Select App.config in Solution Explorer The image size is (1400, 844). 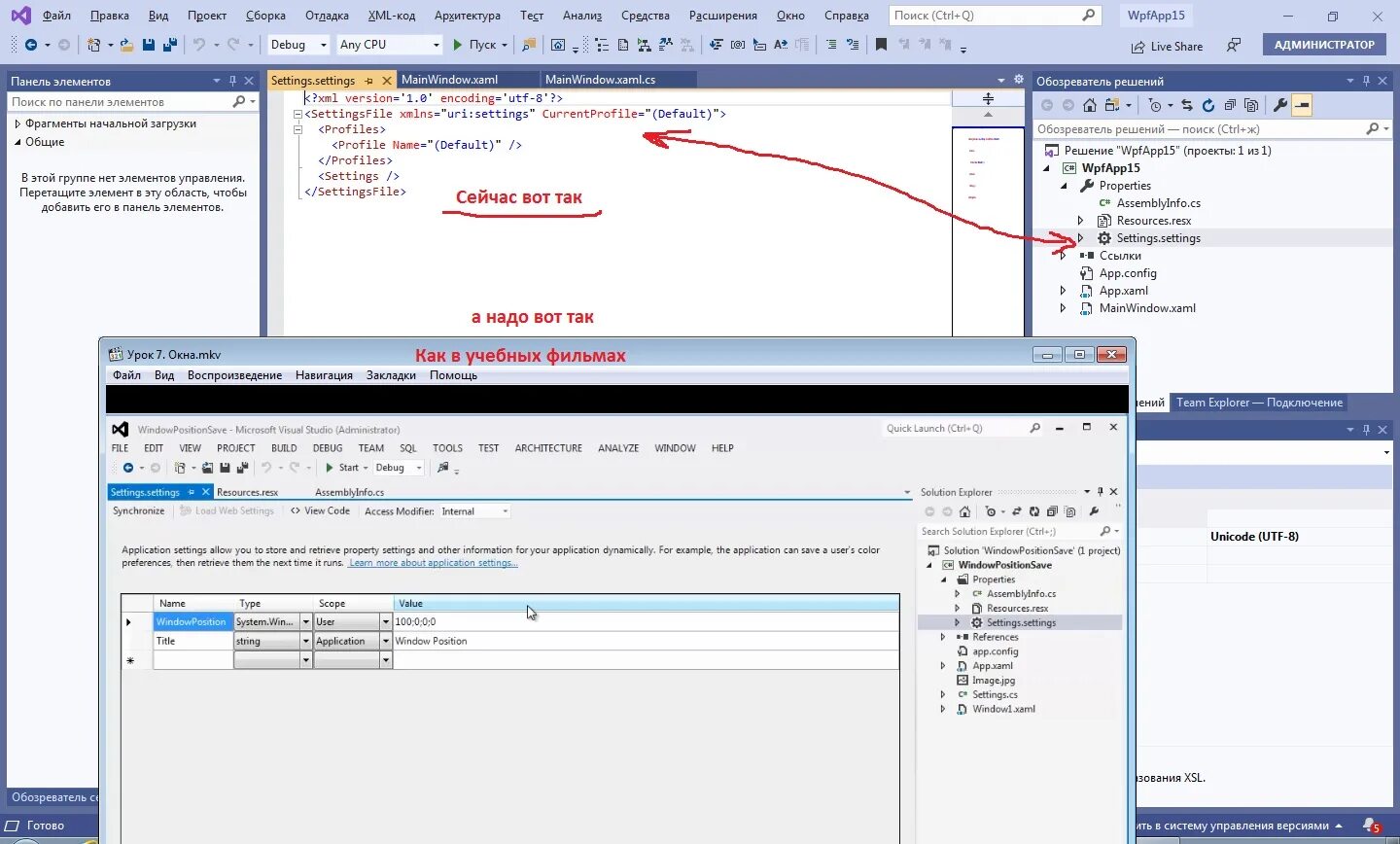coord(1128,273)
